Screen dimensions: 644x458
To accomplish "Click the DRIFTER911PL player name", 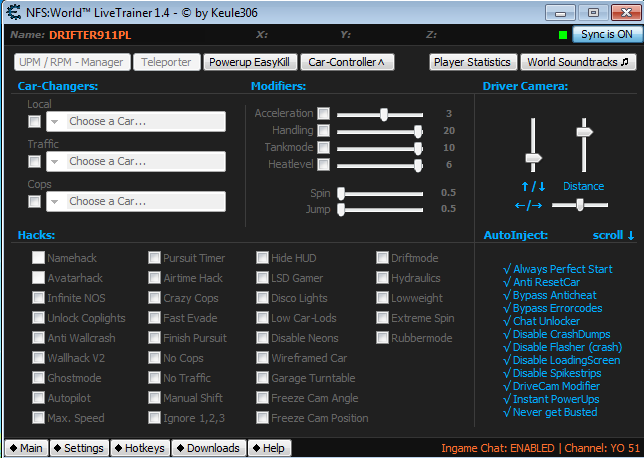I will tap(90, 35).
